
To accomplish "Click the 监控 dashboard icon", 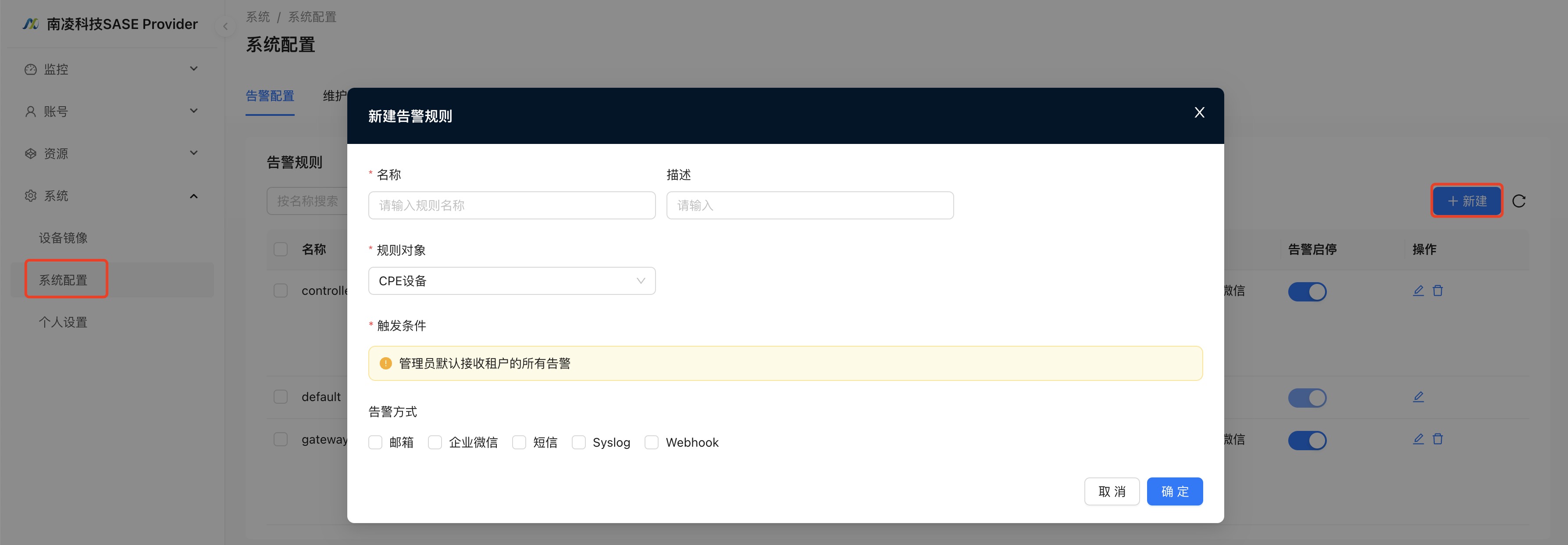I will coord(30,69).
